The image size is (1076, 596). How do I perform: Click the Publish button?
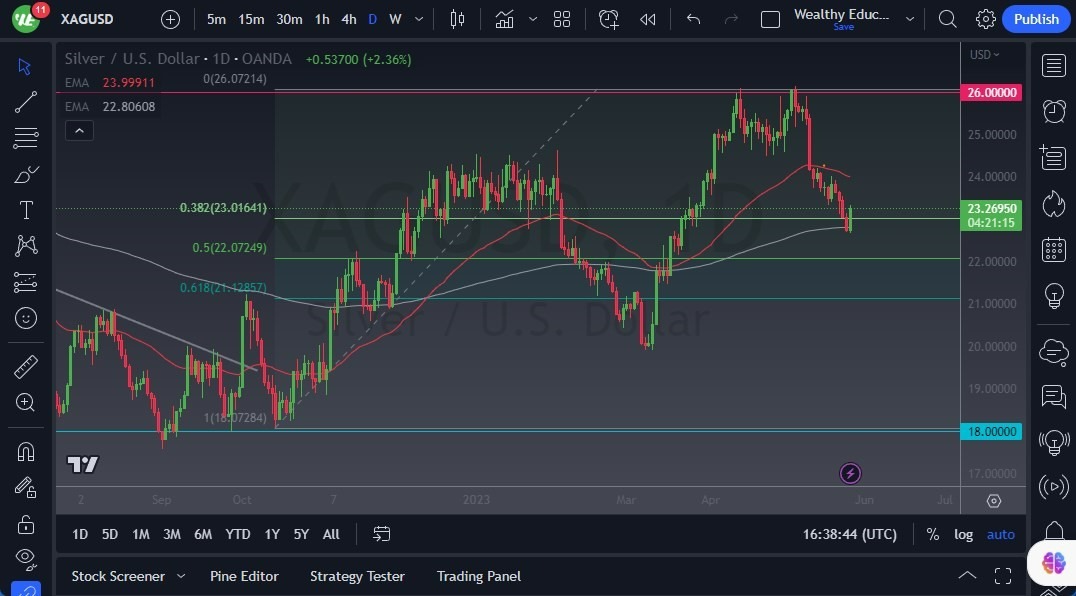tap(1036, 19)
